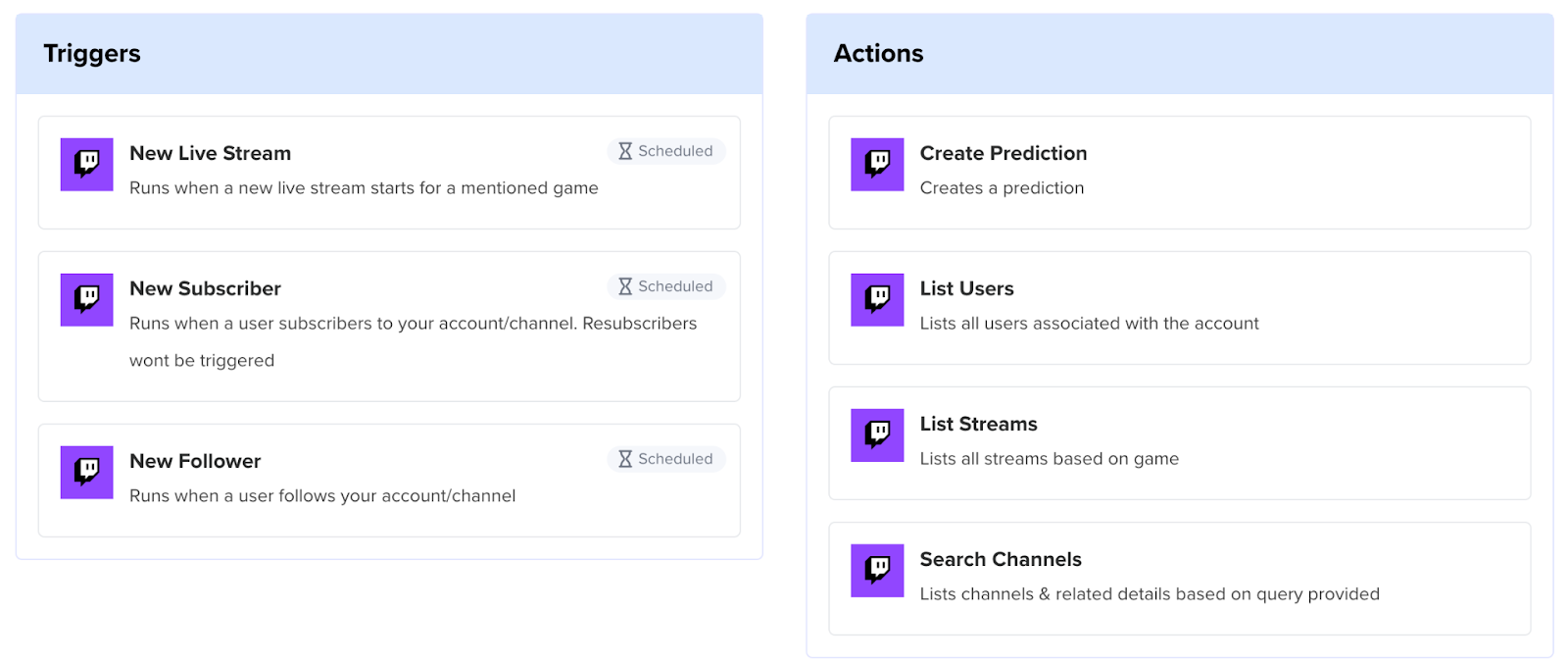
Task: Select the Create Prediction action title
Action: click(x=1004, y=153)
